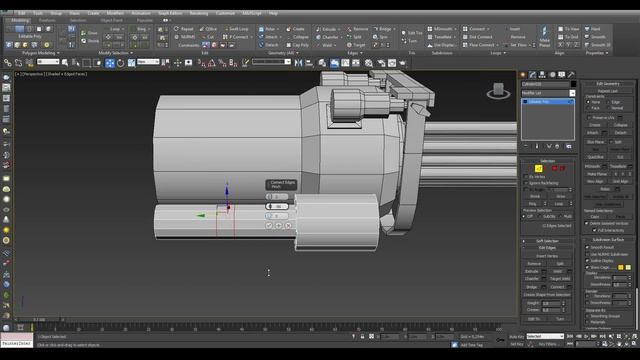This screenshot has width=640, height=360.
Task: Click the Select and Link icon
Action: click(8, 63)
